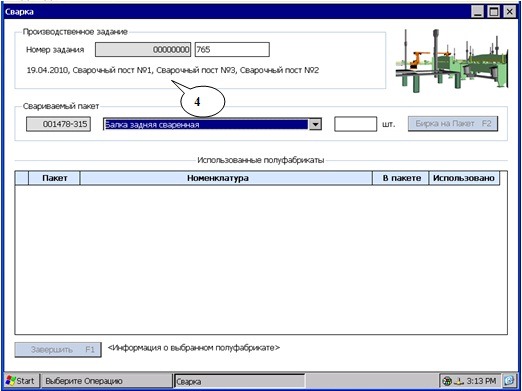The width and height of the screenshot is (522, 391).
Task: Click the task number field containing 765
Action: point(232,50)
